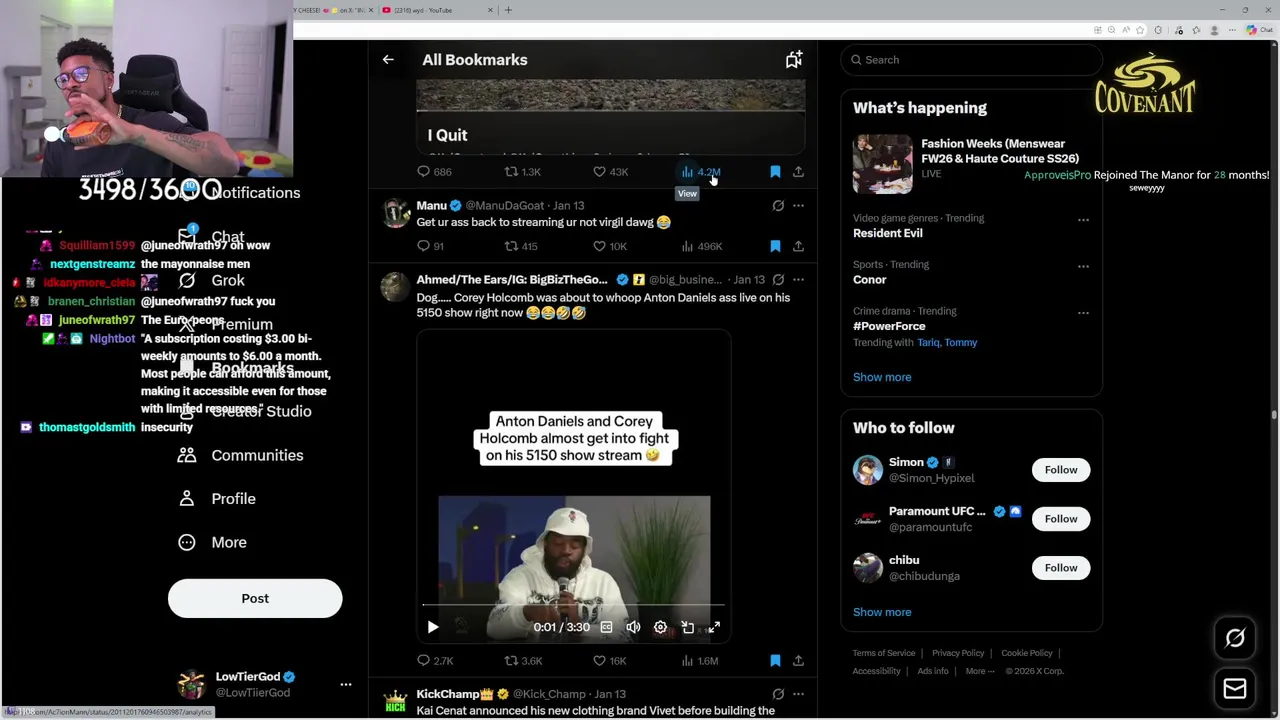1280x720 pixels.
Task: Open the Terms of Service link
Action: 884,653
